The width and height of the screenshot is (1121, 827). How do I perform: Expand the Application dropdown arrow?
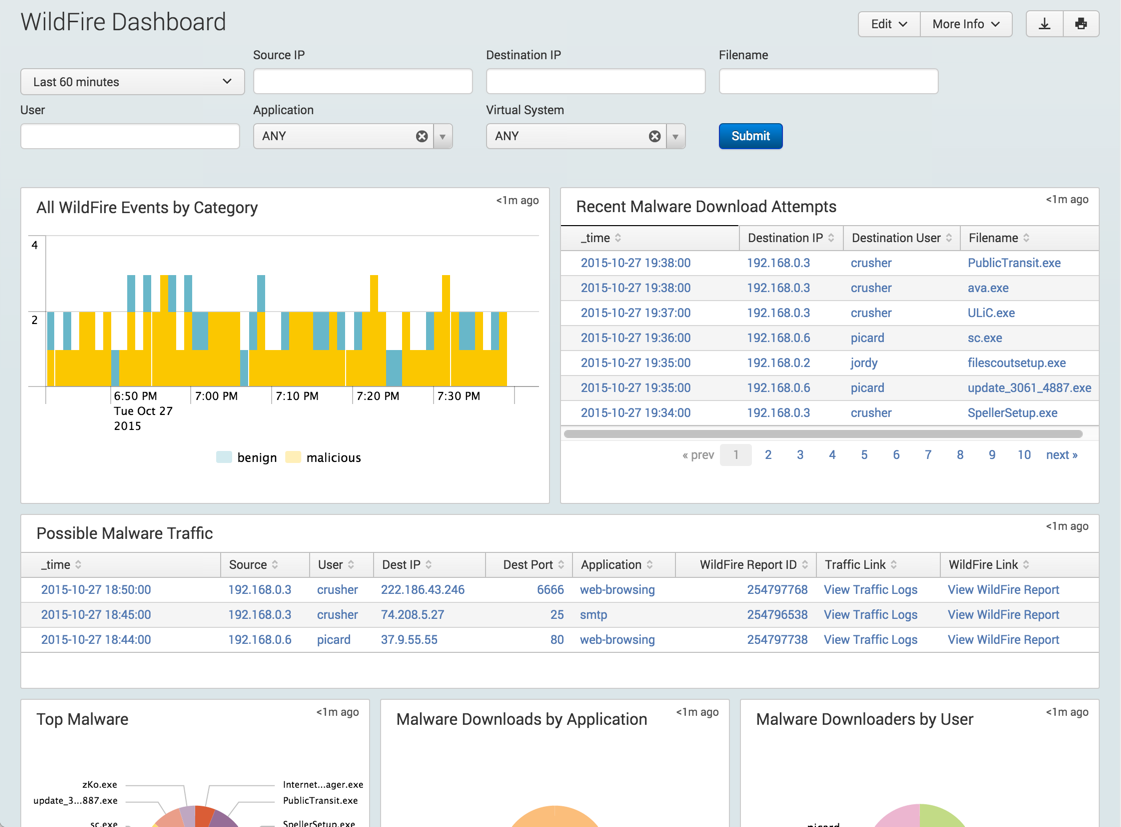point(443,136)
